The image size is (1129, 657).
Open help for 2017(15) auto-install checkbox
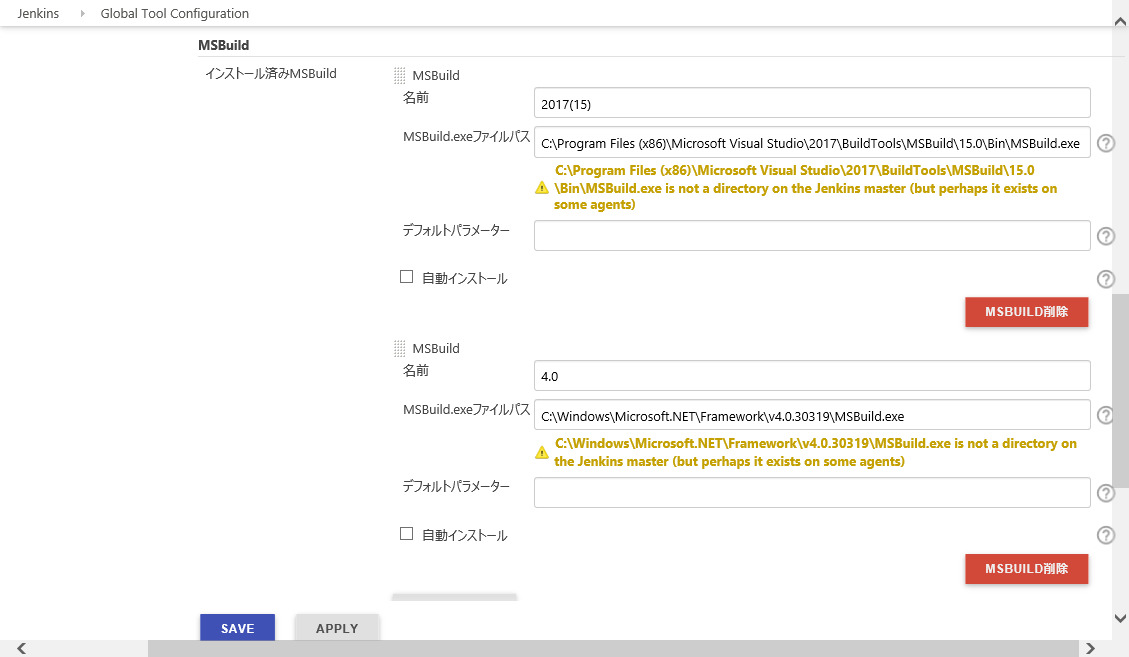tap(1105, 279)
